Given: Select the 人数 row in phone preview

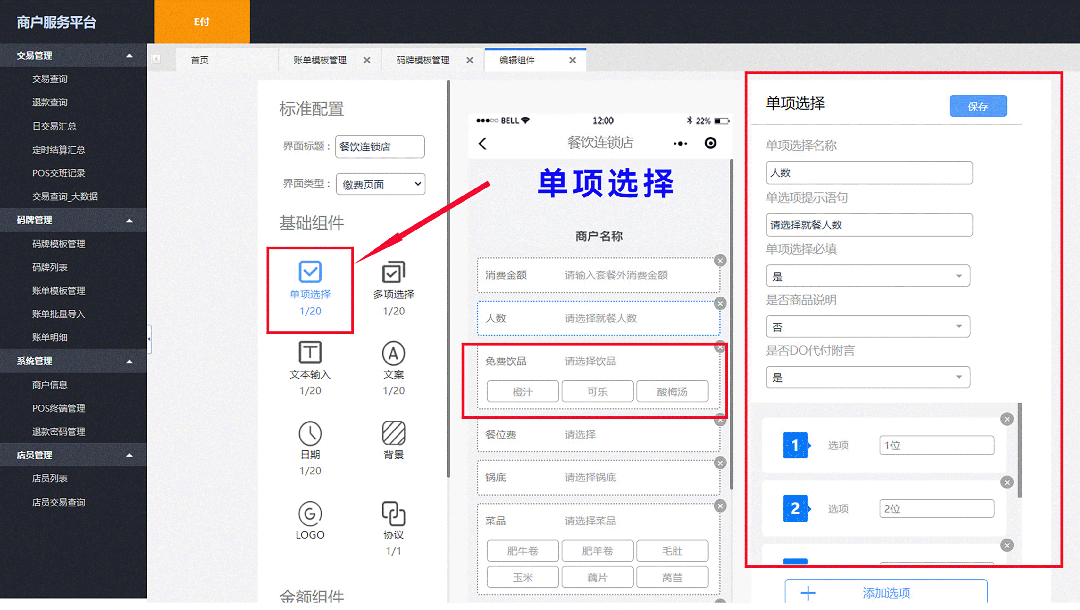Looking at the screenshot, I should pos(599,318).
